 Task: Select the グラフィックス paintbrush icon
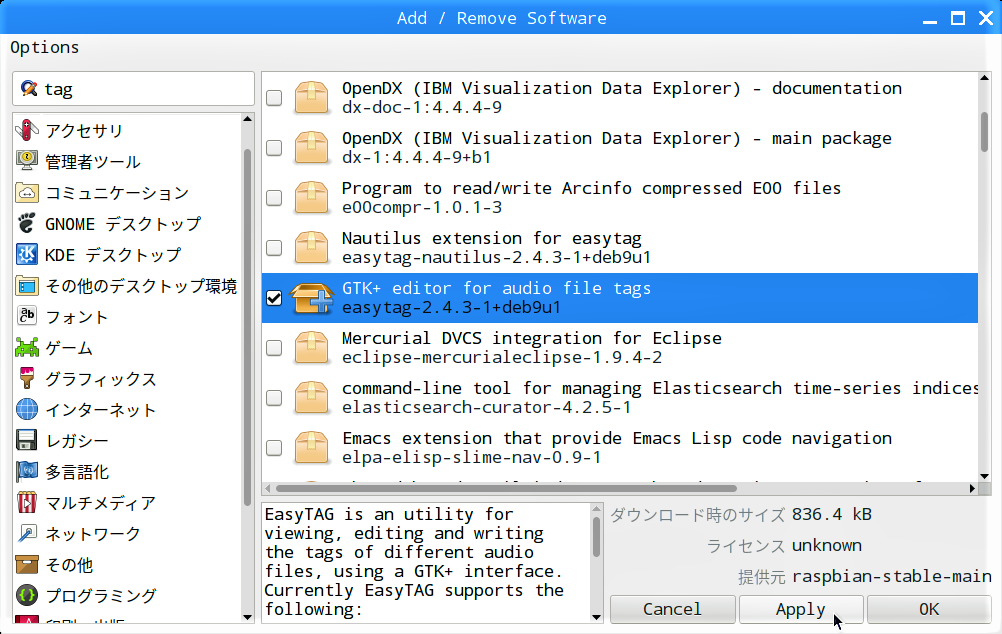[27, 378]
